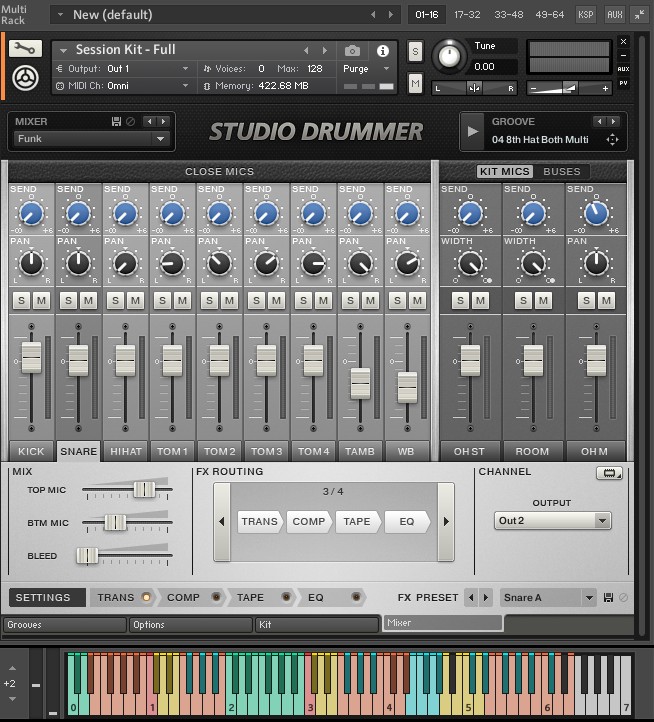Viewport: 654px width, 722px height.
Task: Click the BLEED mix slider handle
Action: click(87, 556)
